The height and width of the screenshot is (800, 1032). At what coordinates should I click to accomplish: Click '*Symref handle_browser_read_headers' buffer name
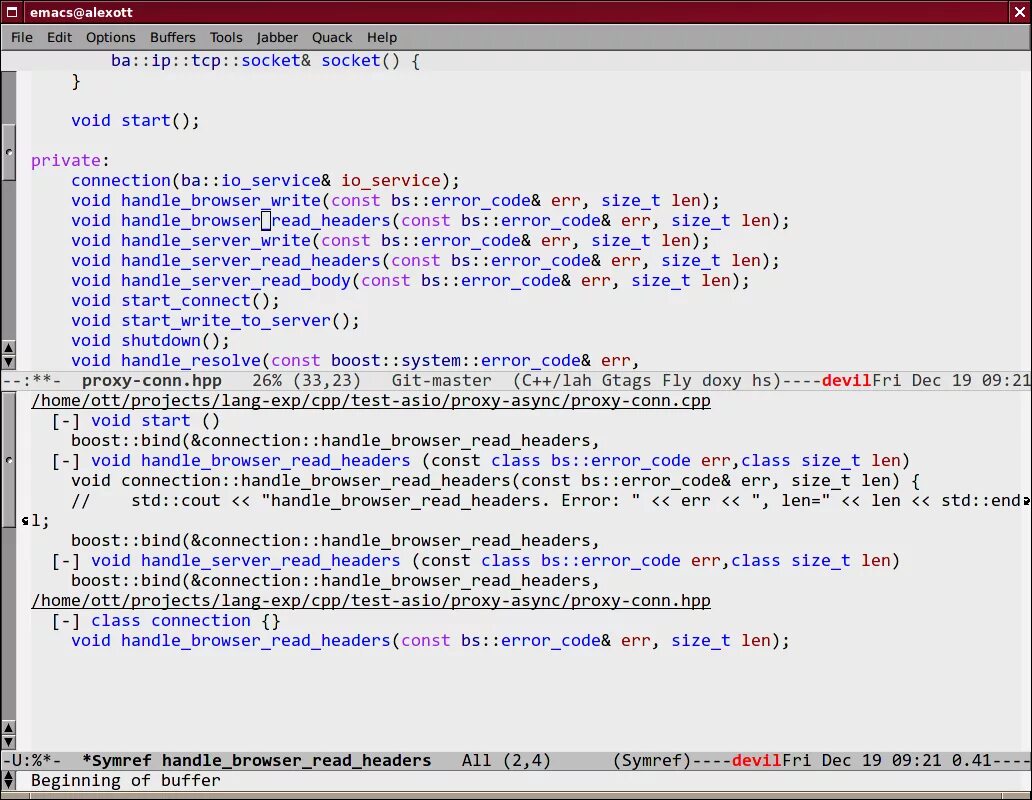click(257, 761)
